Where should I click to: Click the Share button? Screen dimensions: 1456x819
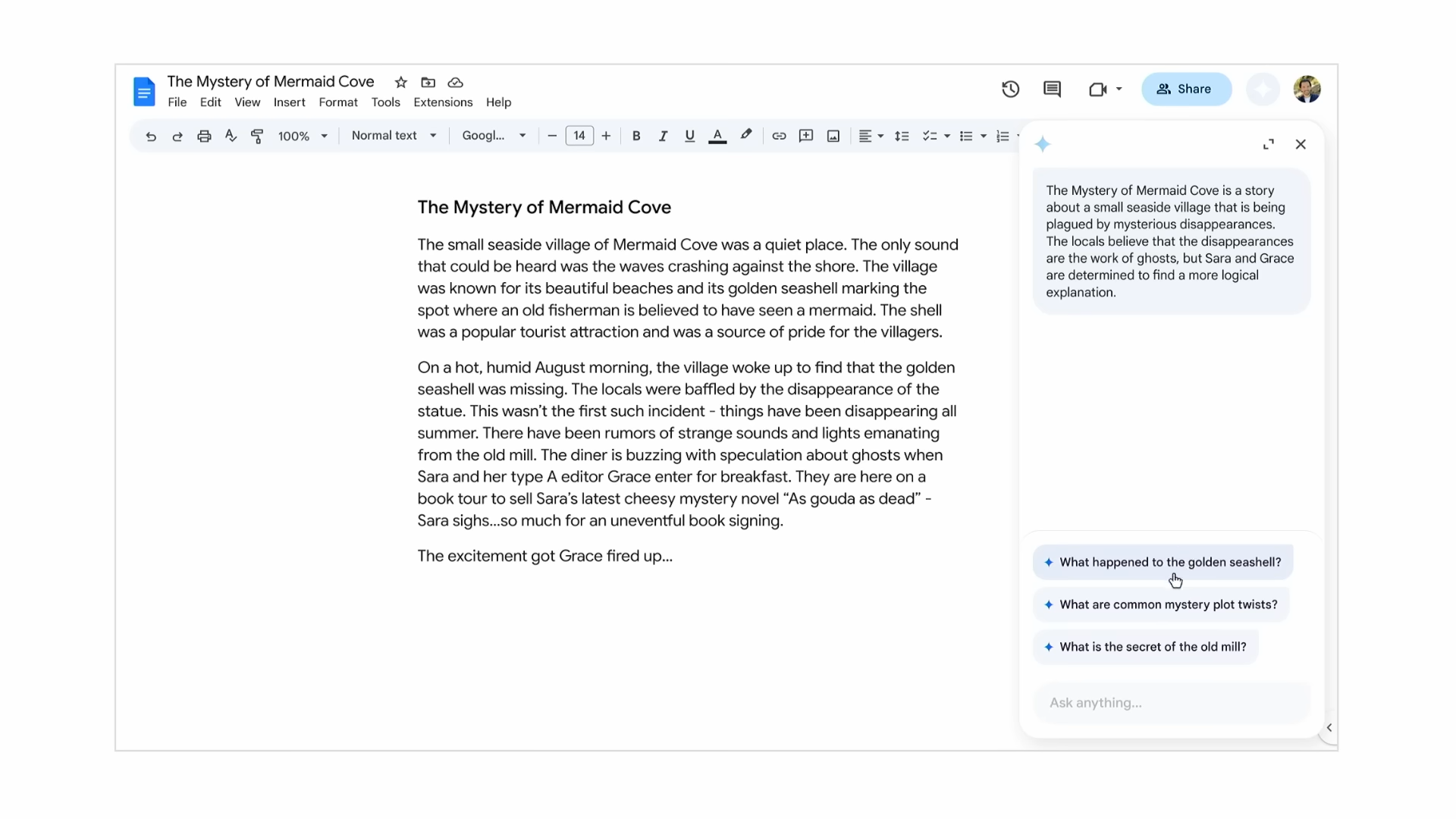(1186, 89)
